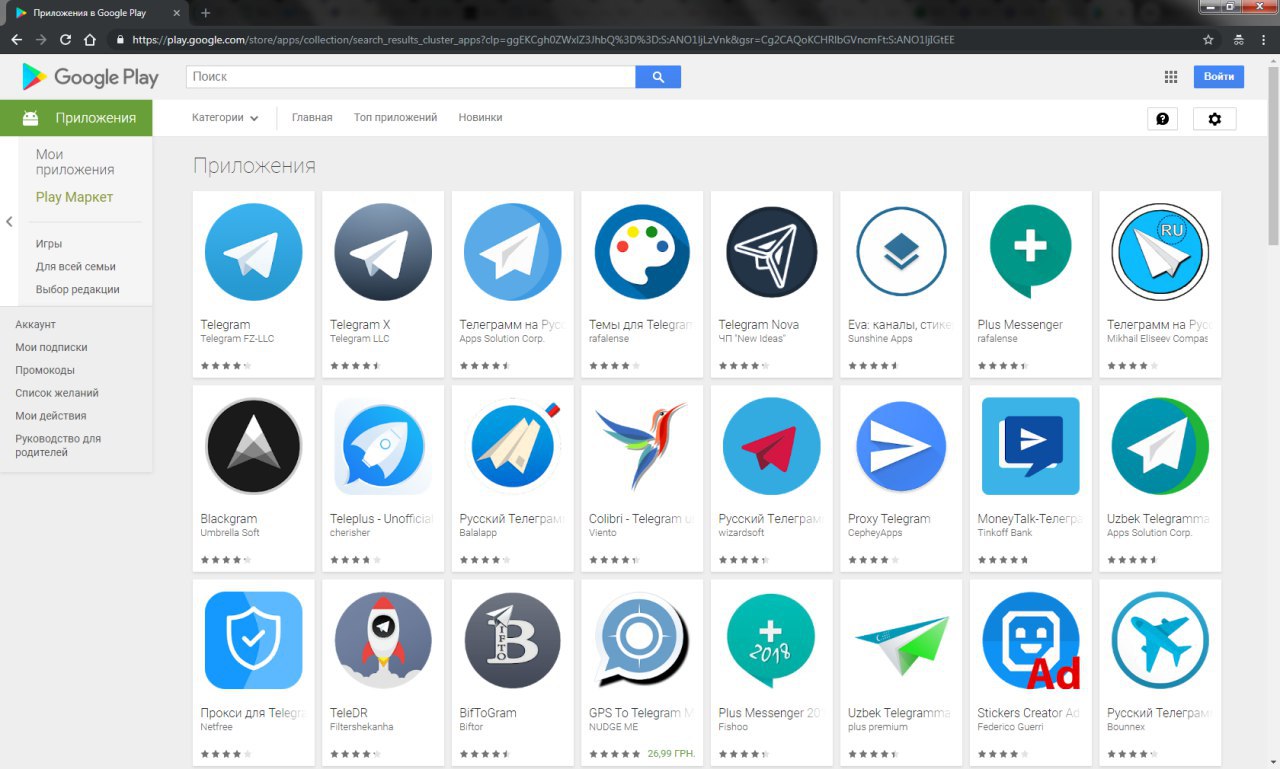Image resolution: width=1280 pixels, height=769 pixels.
Task: Click the Colibri hummingbird app icon
Action: tap(642, 446)
